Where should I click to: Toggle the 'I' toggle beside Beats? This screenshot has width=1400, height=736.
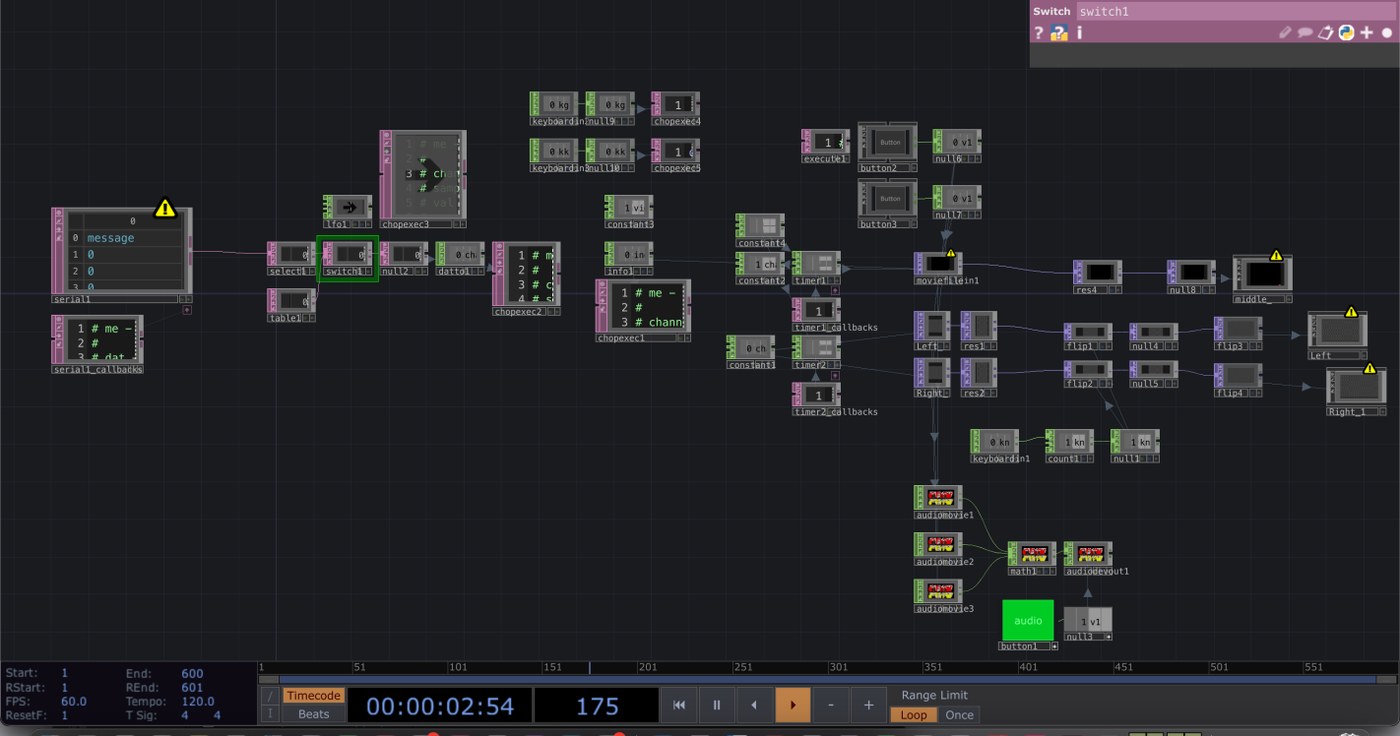tap(269, 714)
